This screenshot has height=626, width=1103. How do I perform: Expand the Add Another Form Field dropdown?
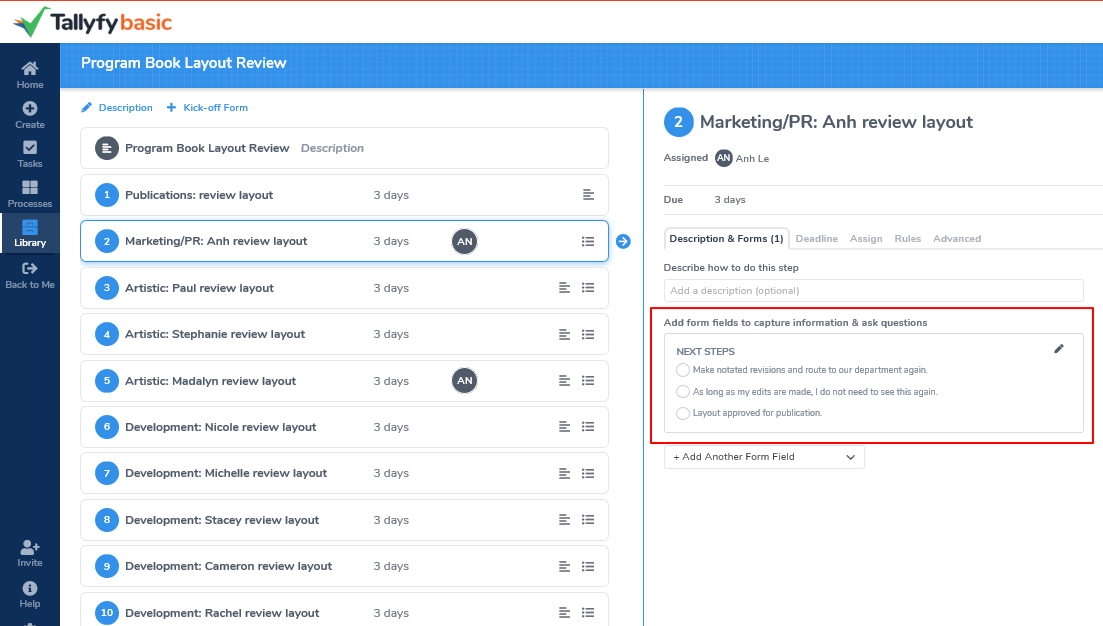(x=764, y=456)
